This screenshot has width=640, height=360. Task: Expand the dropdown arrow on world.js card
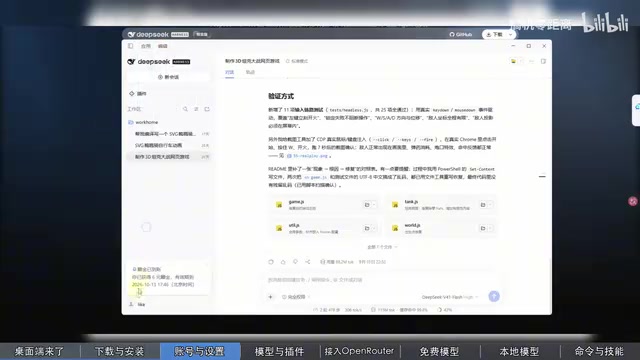tap(490, 228)
